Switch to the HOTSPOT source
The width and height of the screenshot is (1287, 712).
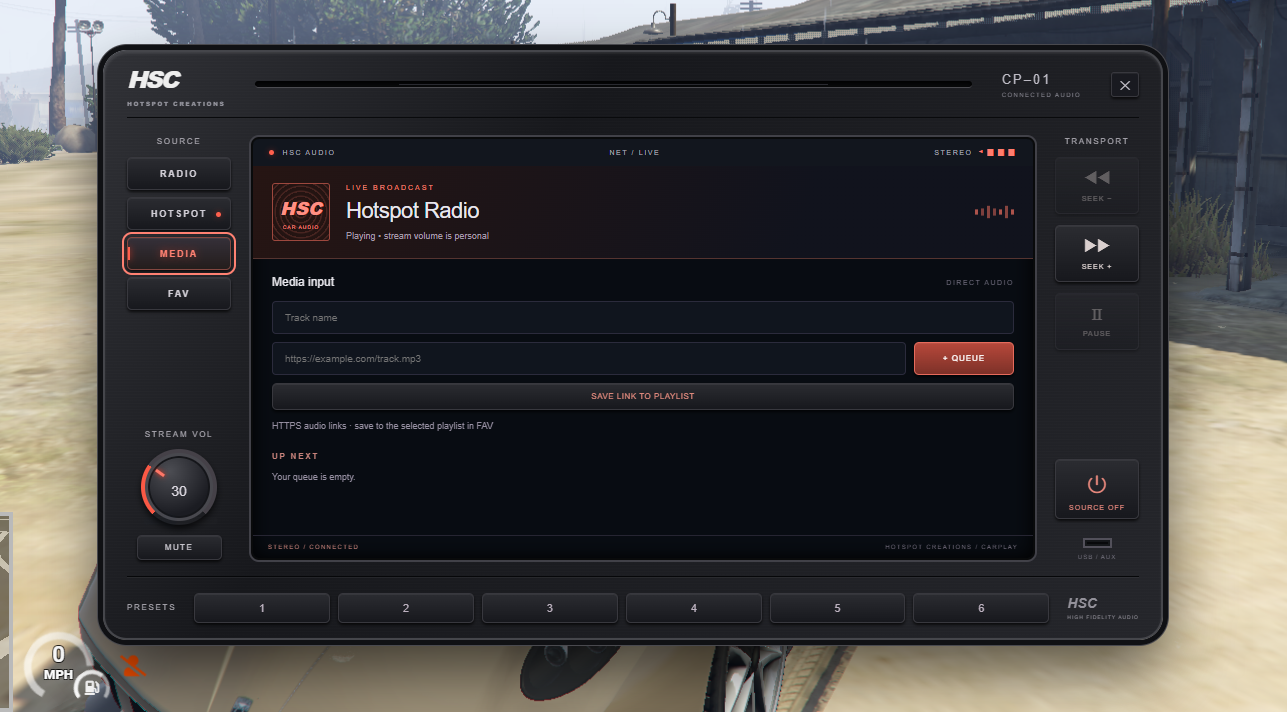[178, 214]
